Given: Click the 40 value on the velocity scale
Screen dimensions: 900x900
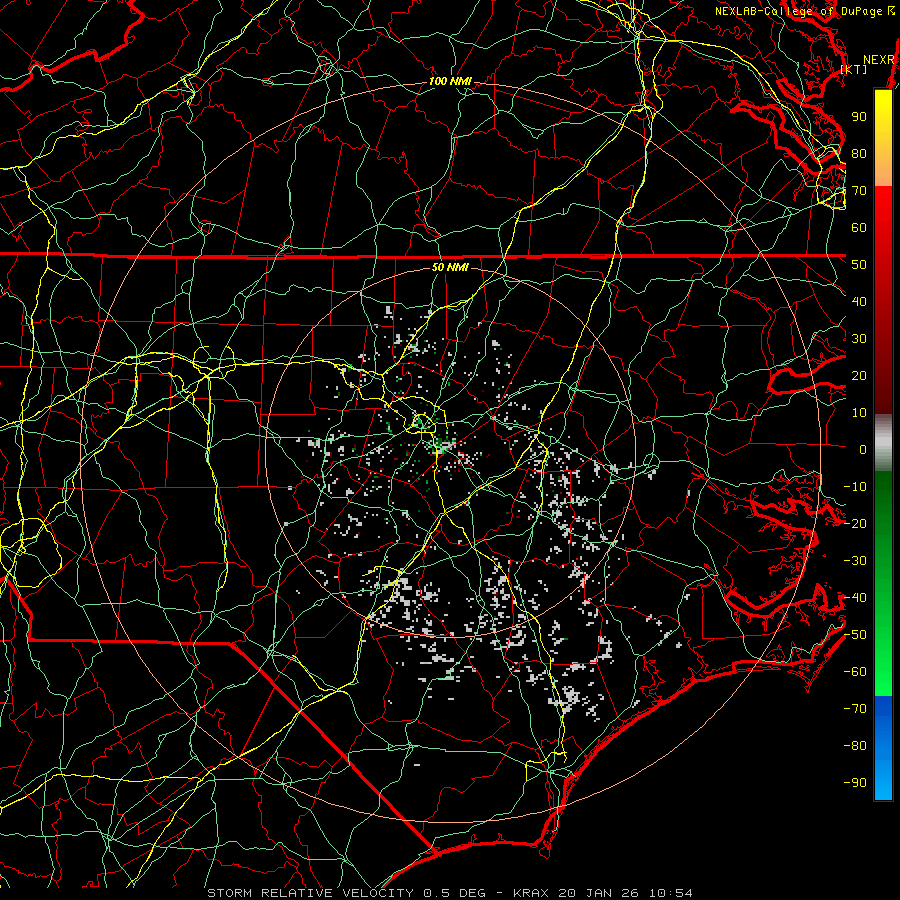Looking at the screenshot, I should coord(859,302).
